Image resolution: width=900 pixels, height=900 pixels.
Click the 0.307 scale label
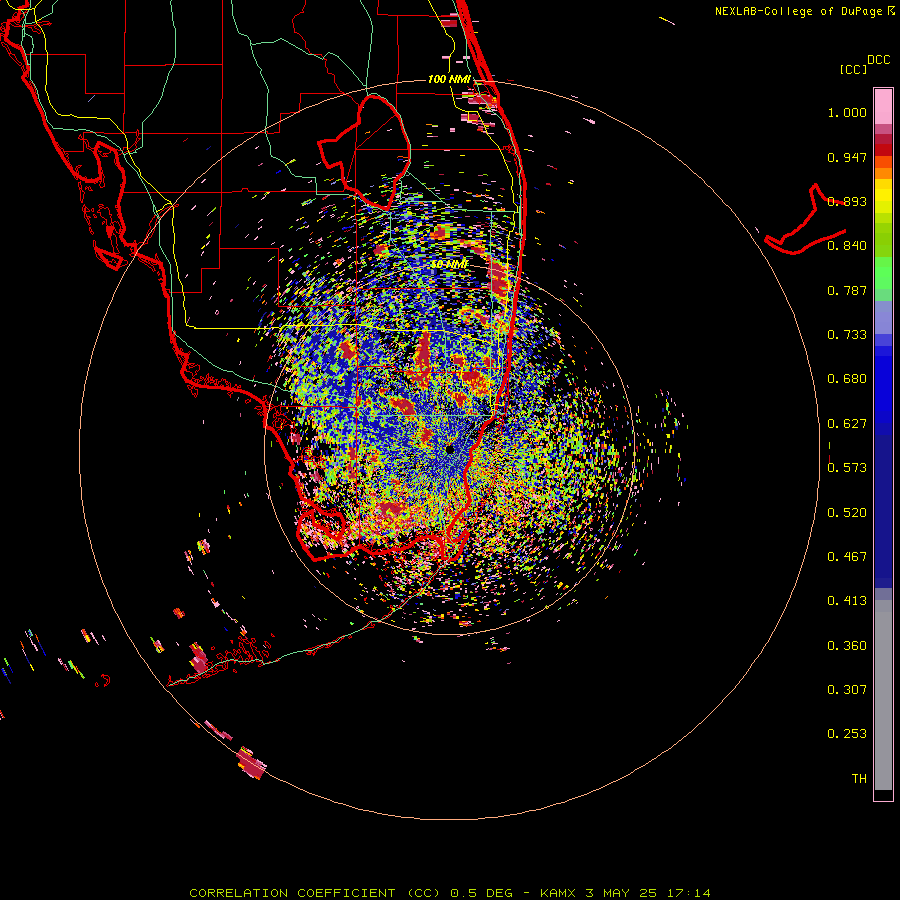coord(847,690)
